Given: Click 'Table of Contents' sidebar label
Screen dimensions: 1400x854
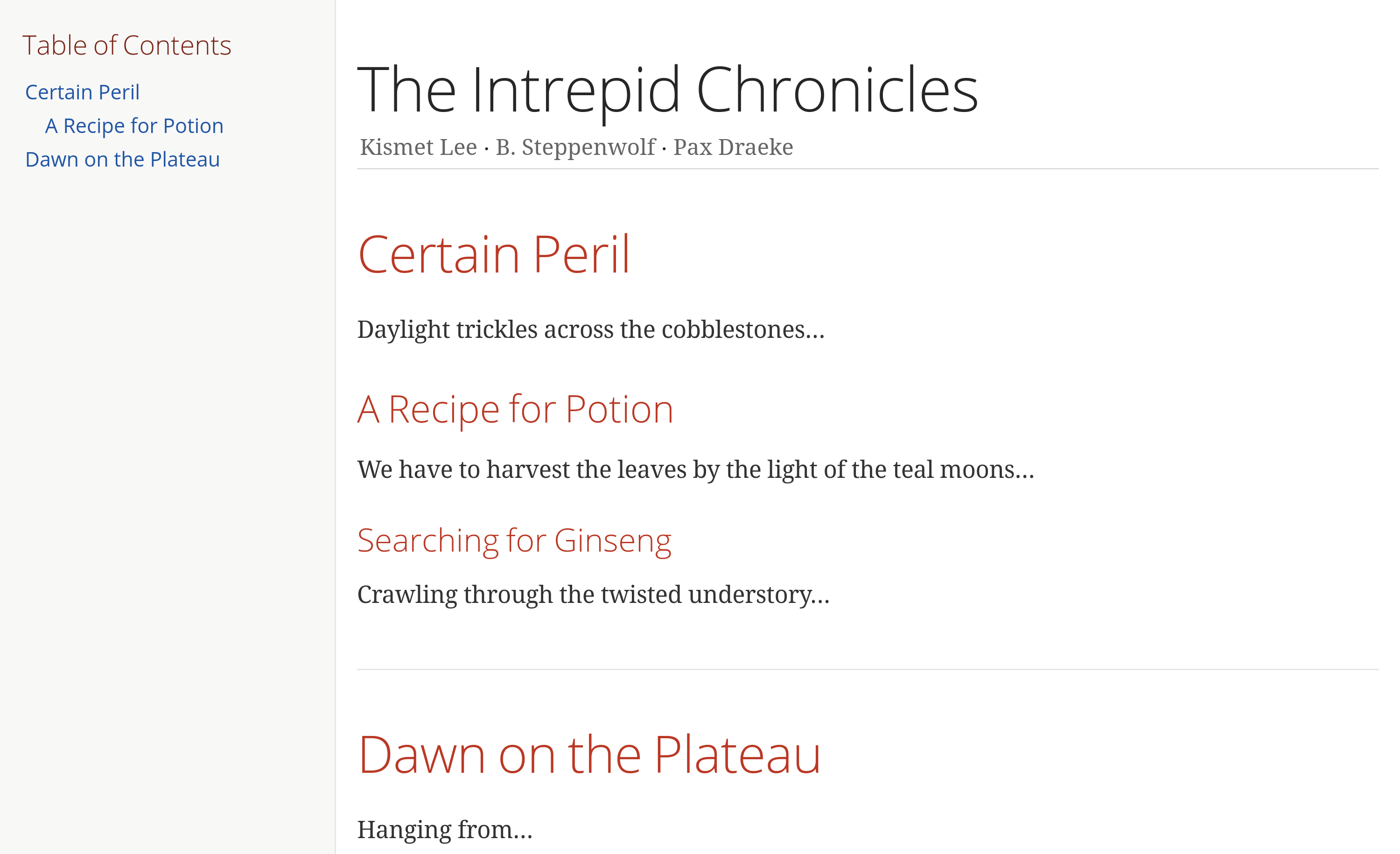Looking at the screenshot, I should pos(127,44).
